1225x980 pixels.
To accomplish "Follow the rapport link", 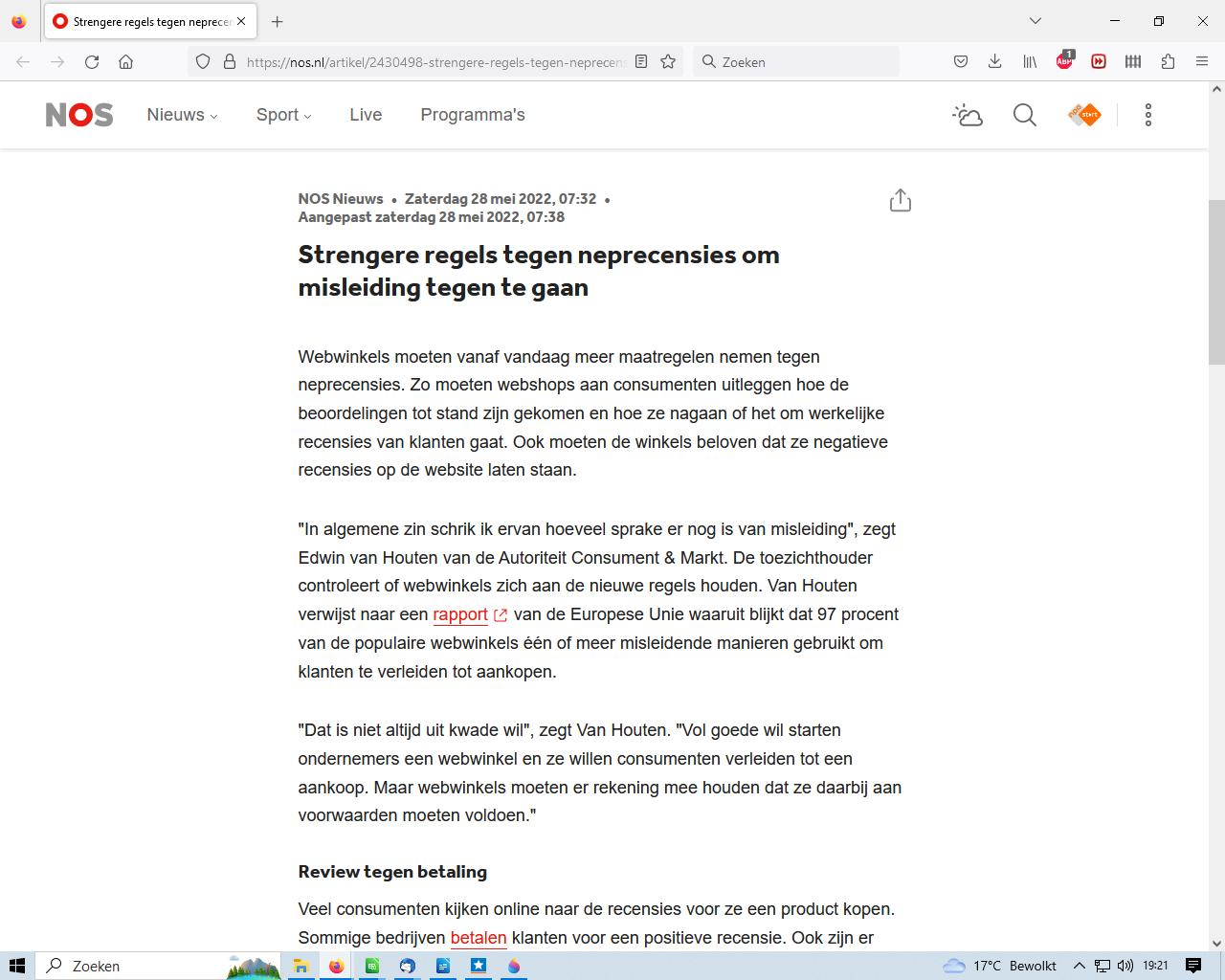I will click(x=460, y=614).
